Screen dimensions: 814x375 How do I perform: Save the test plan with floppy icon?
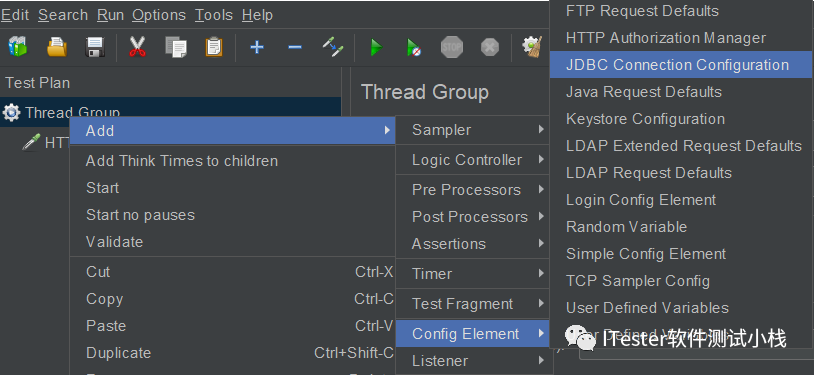[96, 47]
